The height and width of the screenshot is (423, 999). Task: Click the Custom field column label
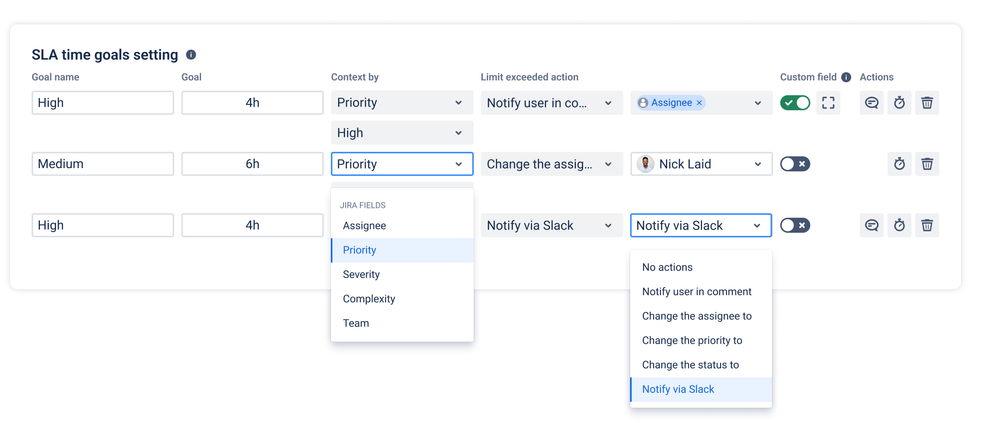(809, 77)
